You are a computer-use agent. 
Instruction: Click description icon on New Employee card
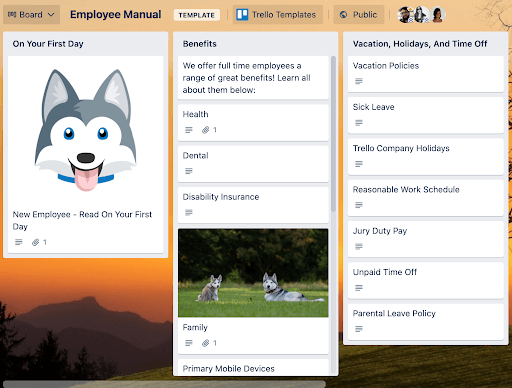point(19,242)
